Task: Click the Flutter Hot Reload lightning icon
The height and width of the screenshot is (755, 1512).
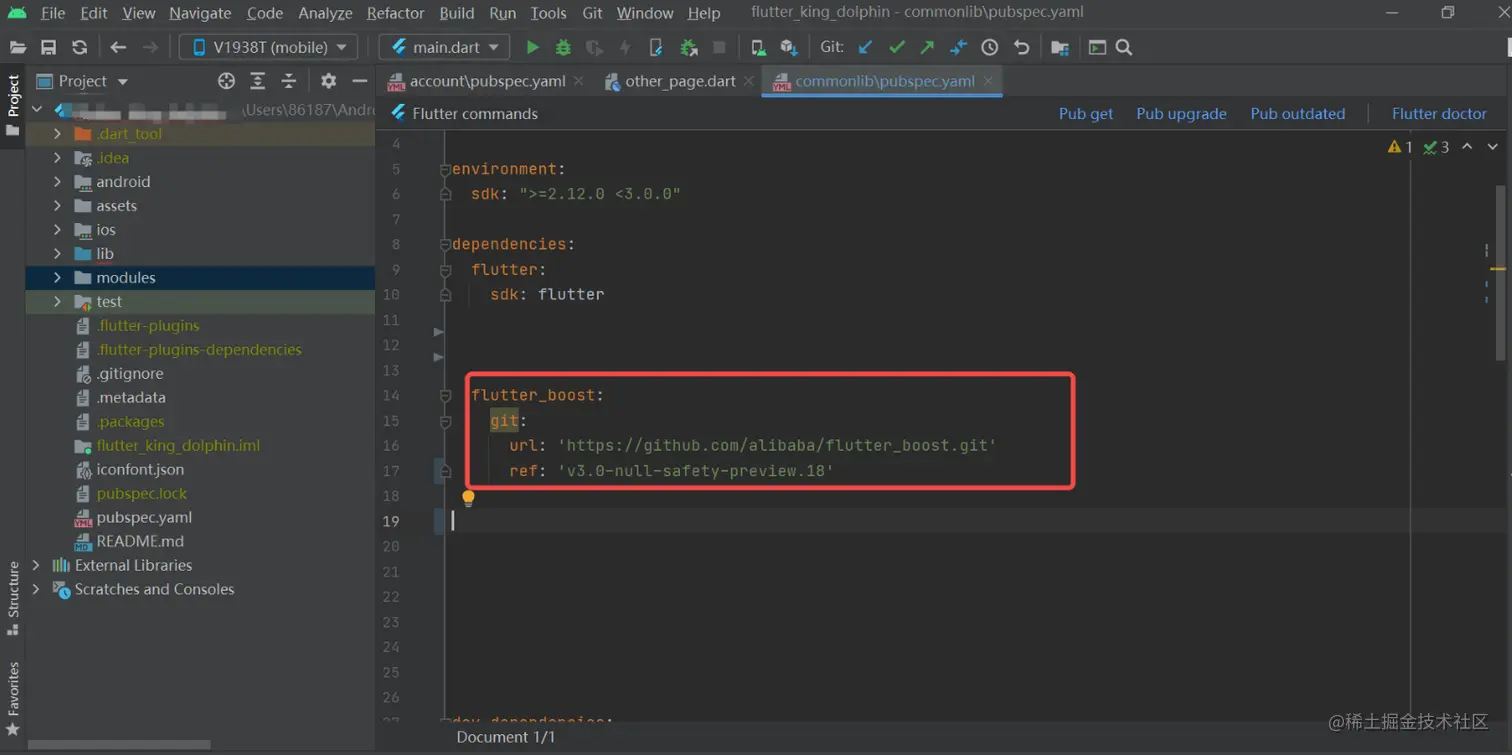Action: coord(625,47)
